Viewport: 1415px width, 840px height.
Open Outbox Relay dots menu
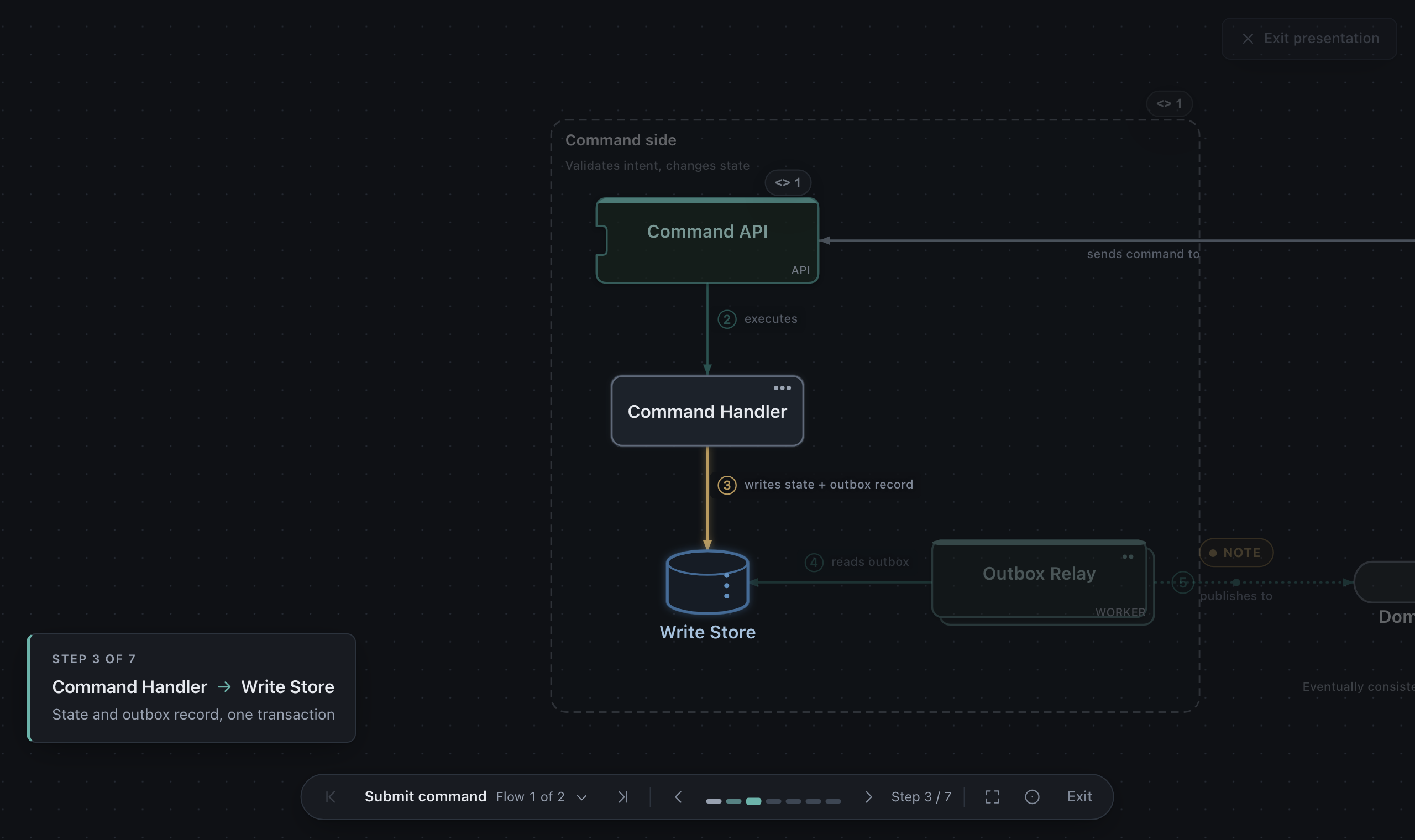click(1128, 556)
